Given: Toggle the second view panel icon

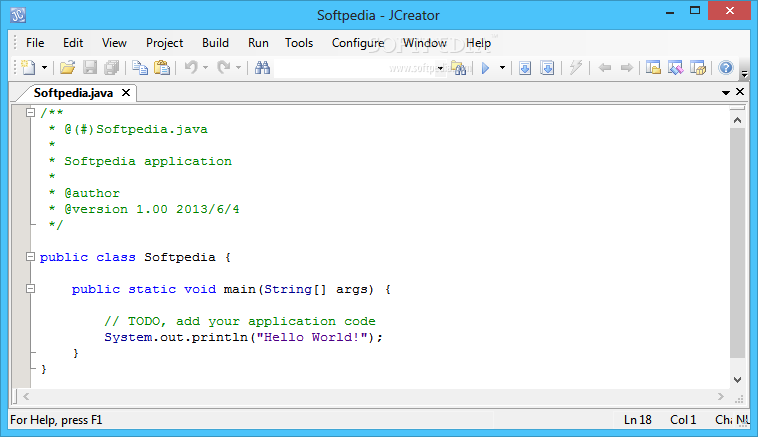Looking at the screenshot, I should click(675, 68).
